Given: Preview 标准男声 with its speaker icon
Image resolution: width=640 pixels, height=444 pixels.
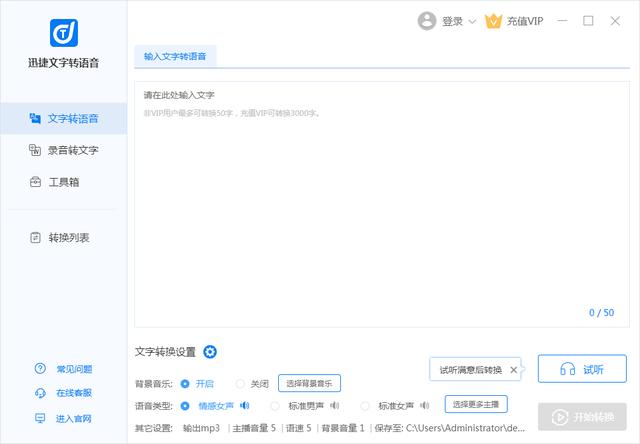Looking at the screenshot, I should click(335, 406).
